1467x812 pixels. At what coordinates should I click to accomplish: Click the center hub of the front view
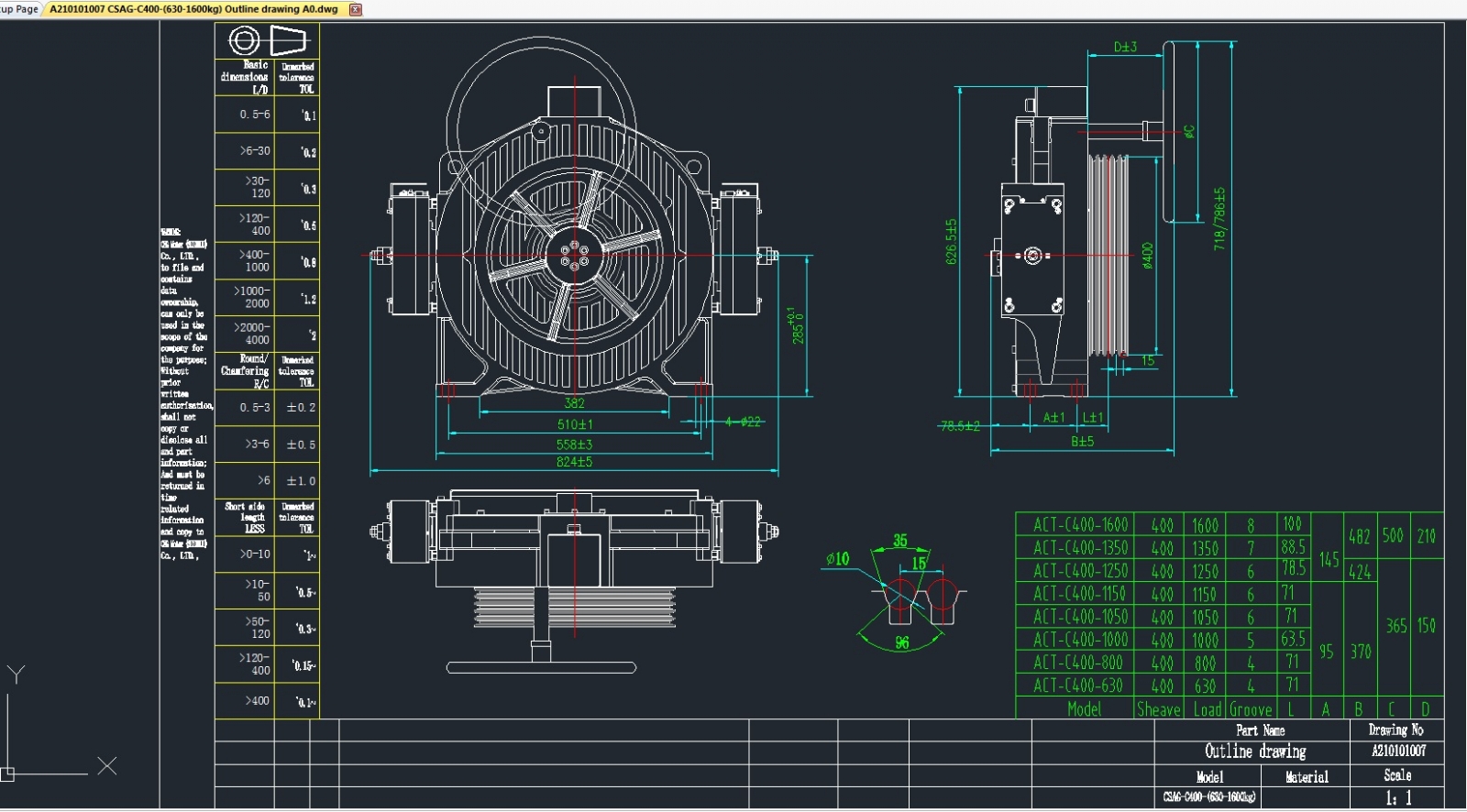pyautogui.click(x=575, y=255)
